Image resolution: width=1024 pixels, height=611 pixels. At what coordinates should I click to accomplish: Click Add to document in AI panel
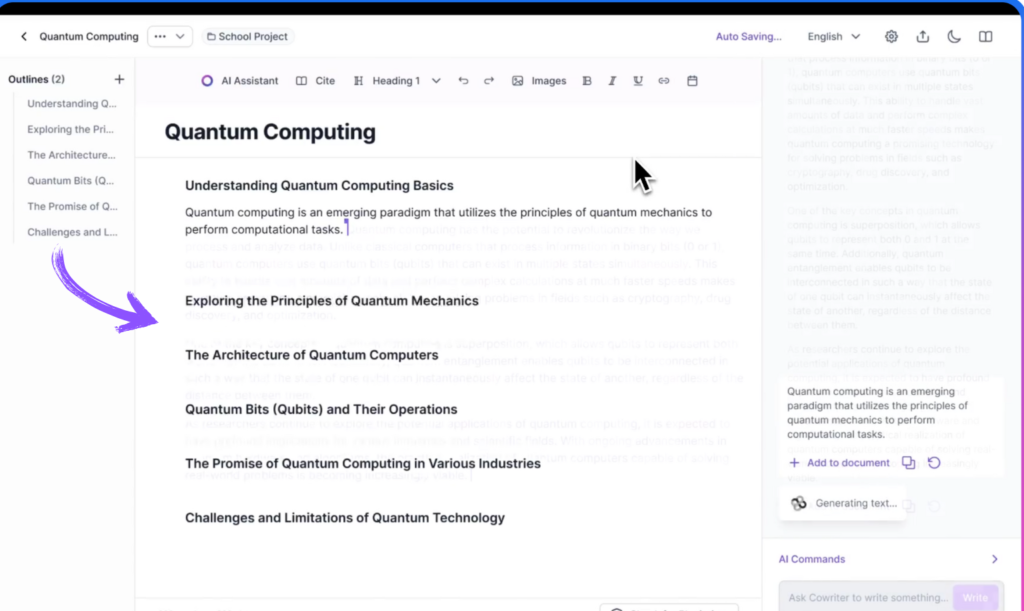click(x=839, y=463)
